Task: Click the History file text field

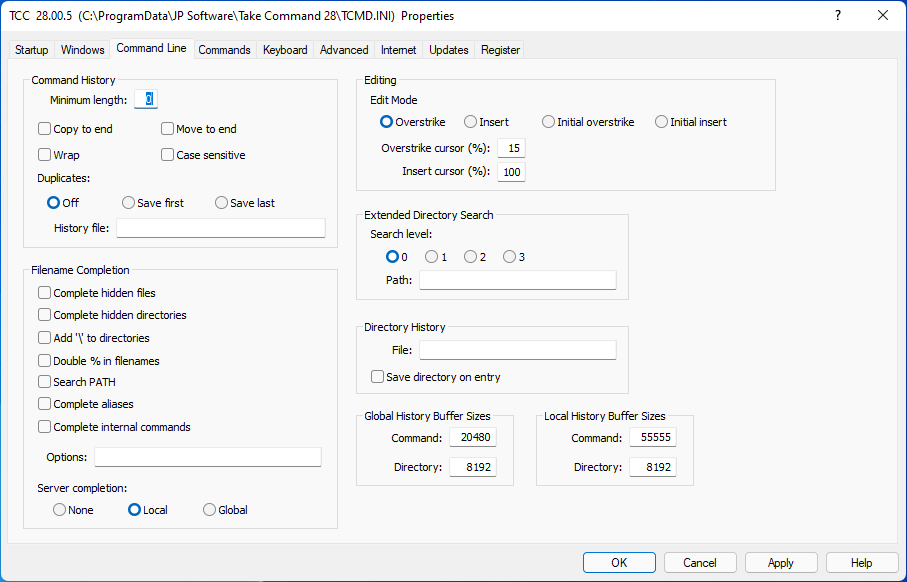Action: click(221, 228)
